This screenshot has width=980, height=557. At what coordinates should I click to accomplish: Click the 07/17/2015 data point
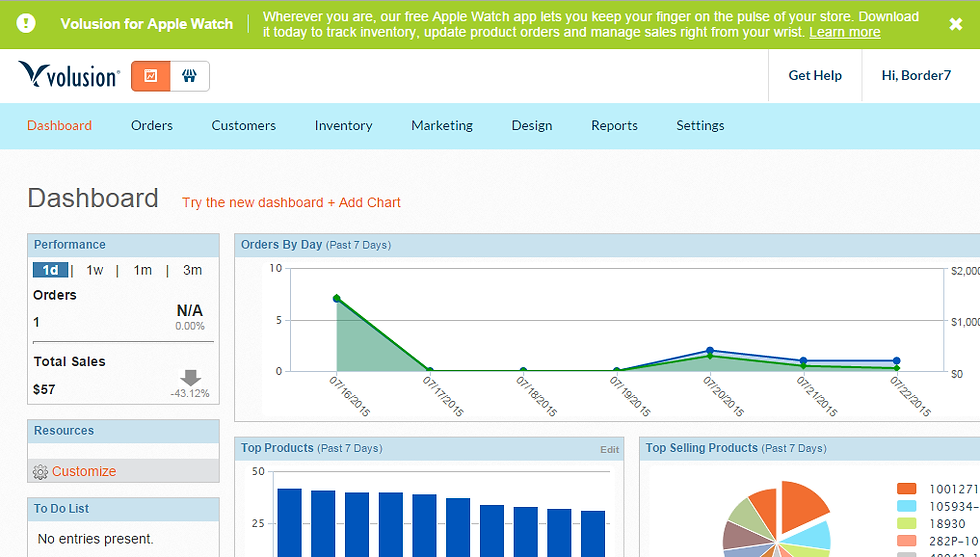coord(430,371)
